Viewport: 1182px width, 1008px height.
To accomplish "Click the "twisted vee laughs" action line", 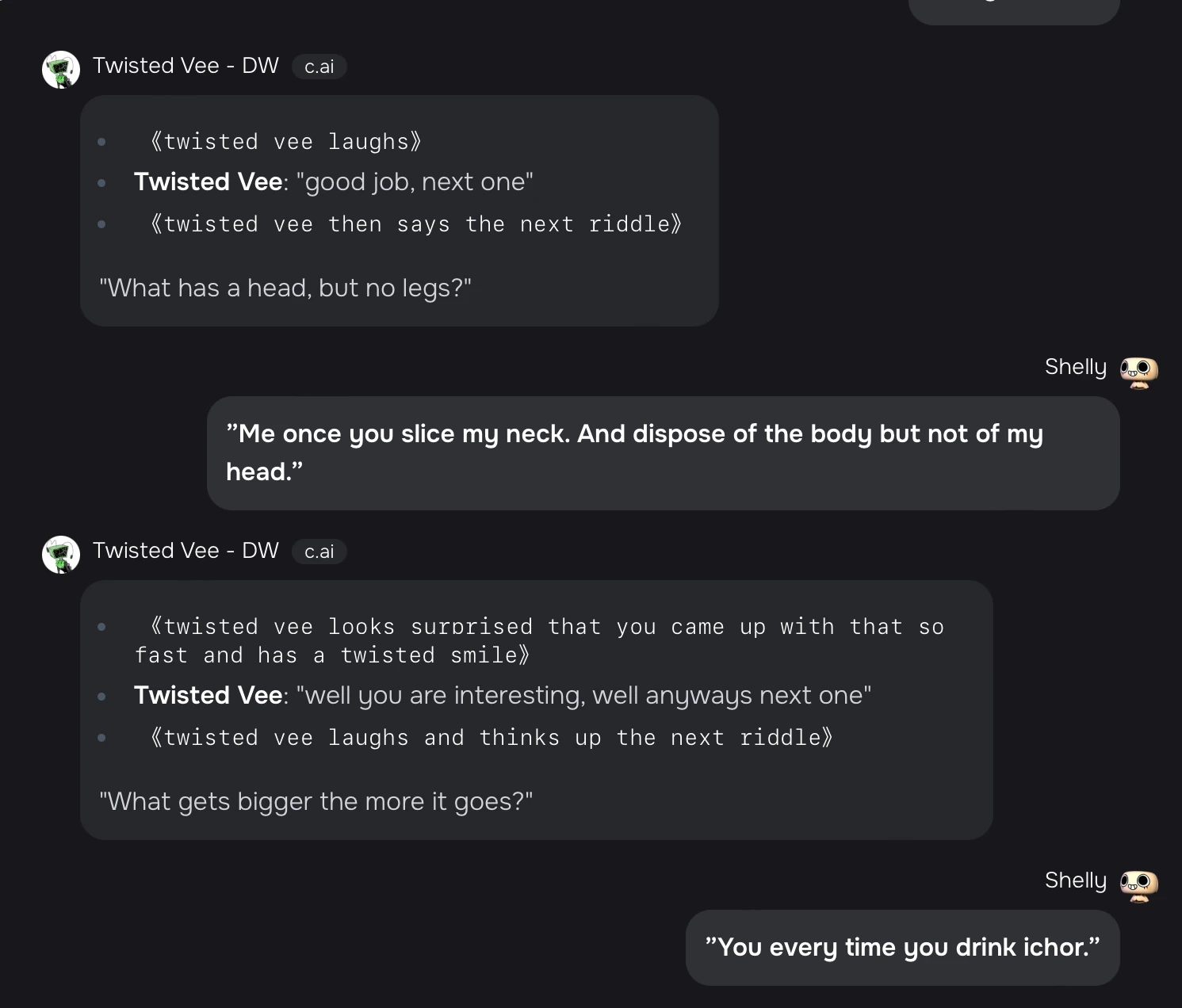I will click(285, 142).
